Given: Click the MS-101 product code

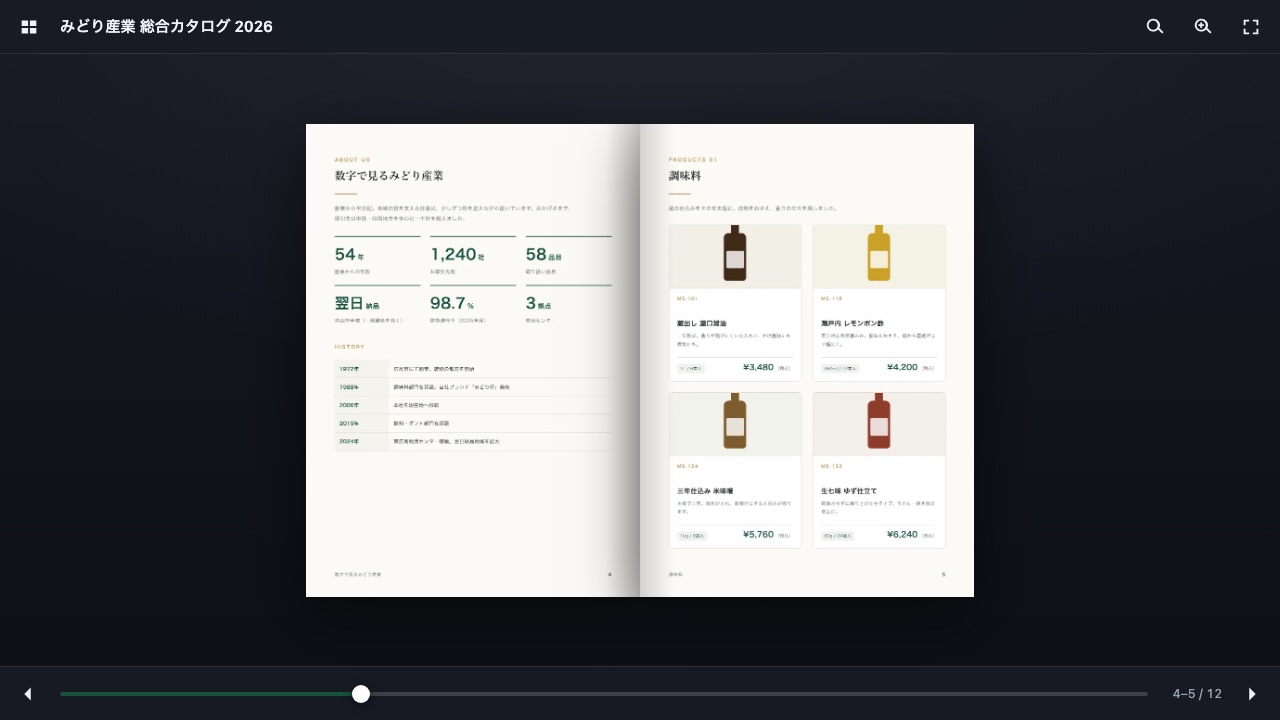Looking at the screenshot, I should coord(687,299).
